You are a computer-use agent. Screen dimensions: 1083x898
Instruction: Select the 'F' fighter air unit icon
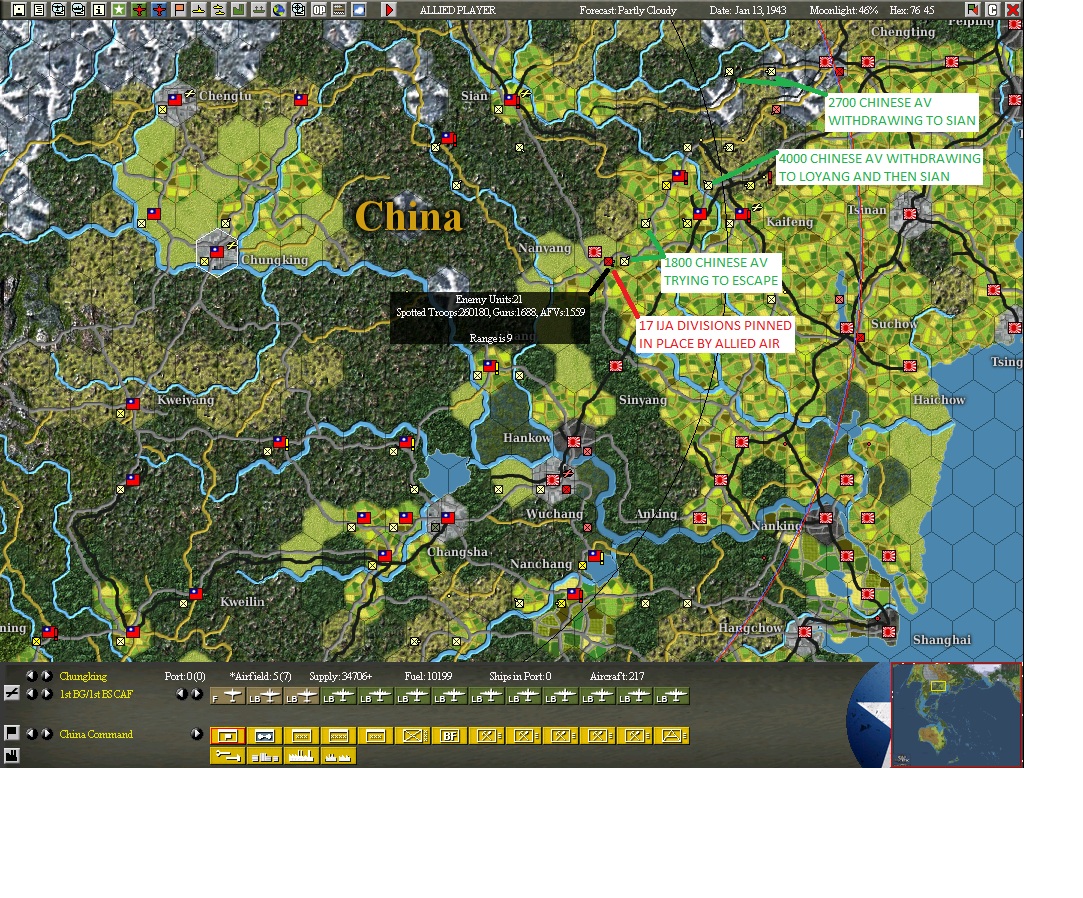click(227, 696)
